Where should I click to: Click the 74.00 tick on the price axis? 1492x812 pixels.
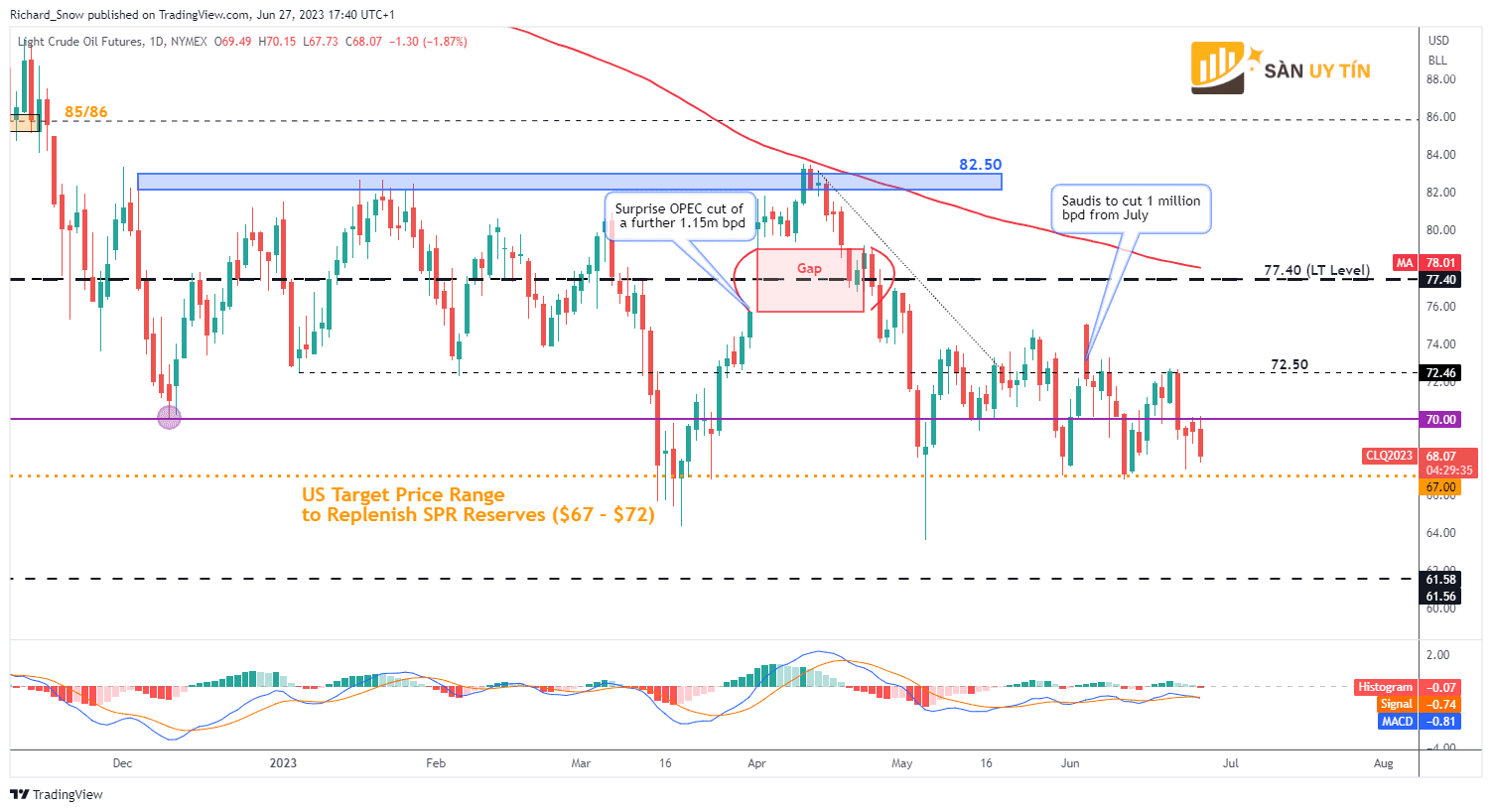1441,344
